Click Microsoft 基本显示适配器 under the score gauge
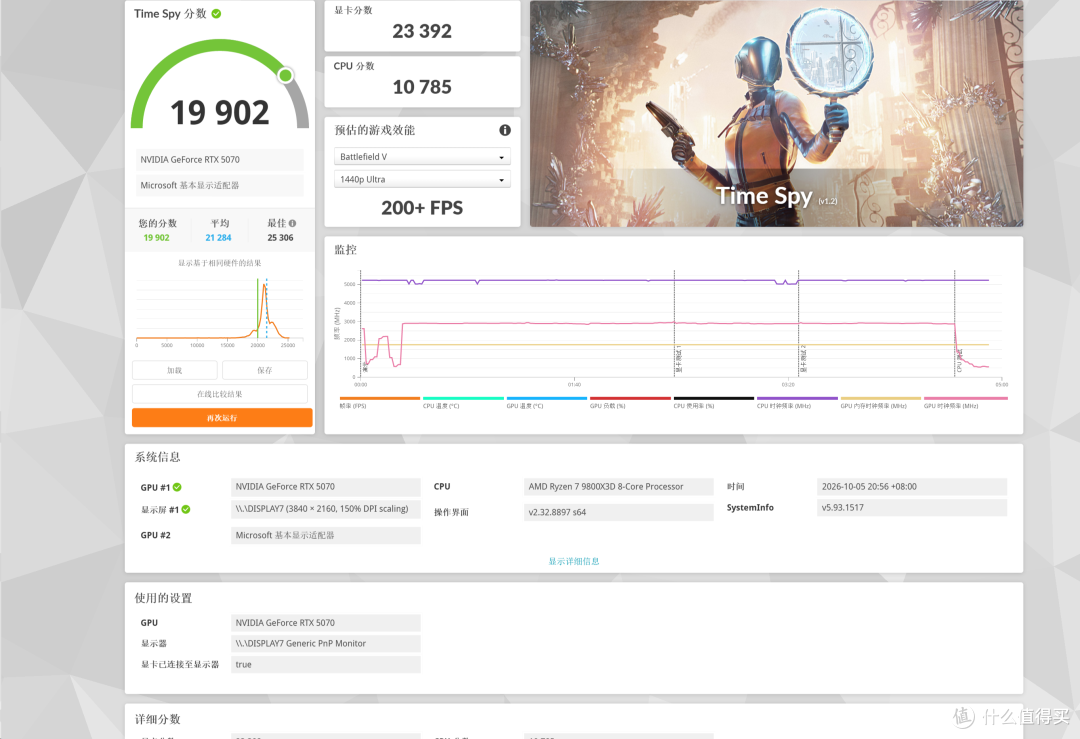Screen dimensions: 1080x739 click(x=220, y=185)
